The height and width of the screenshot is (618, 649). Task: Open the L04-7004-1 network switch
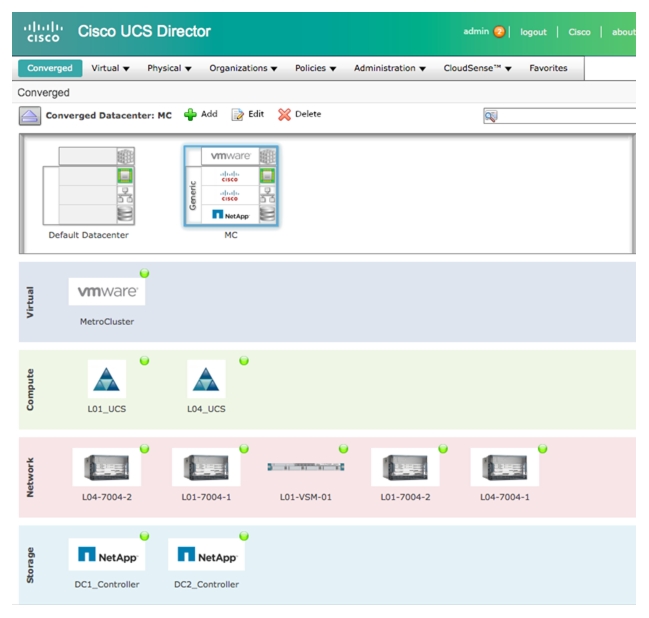[505, 467]
